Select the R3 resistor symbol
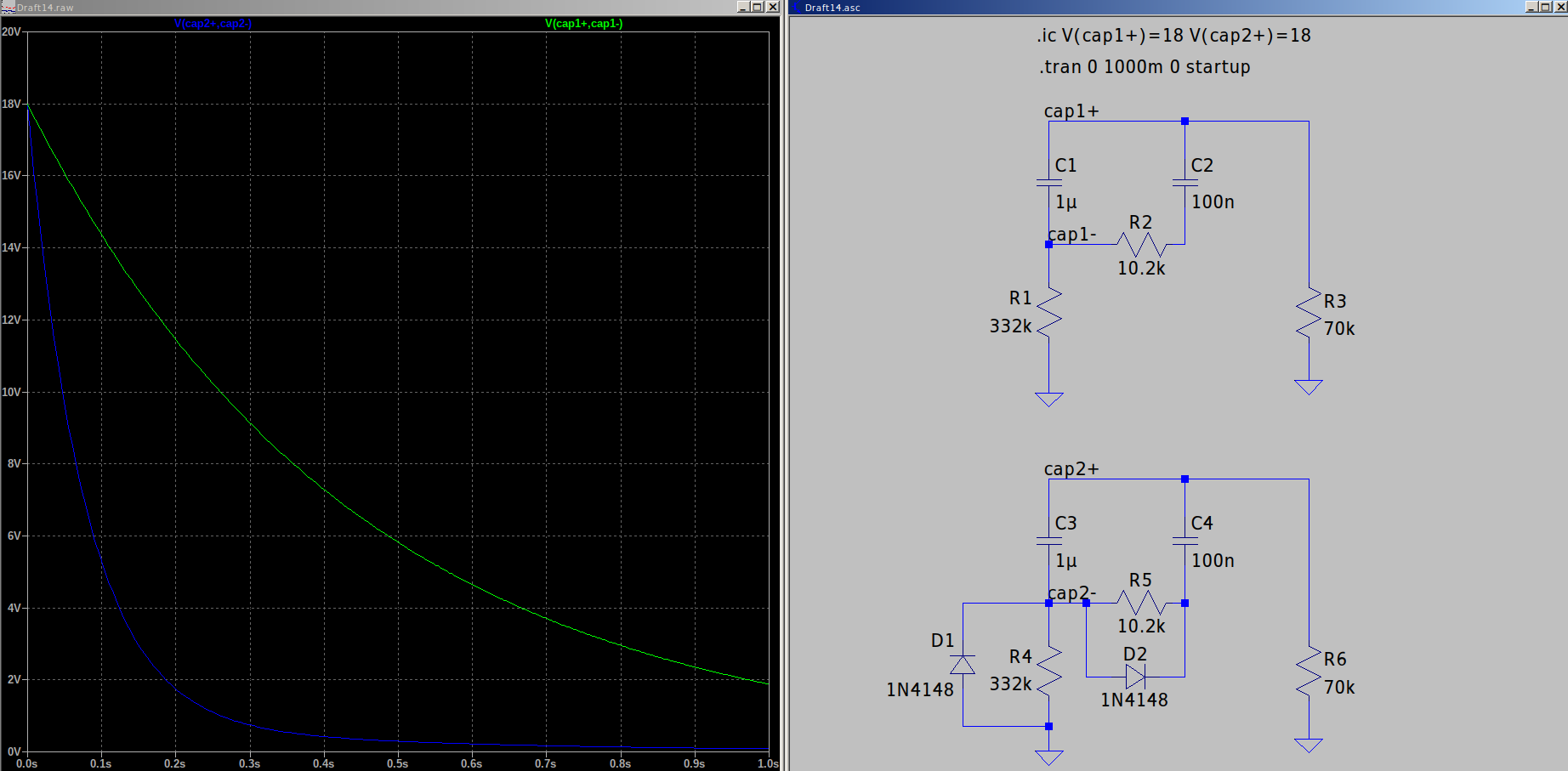Image resolution: width=1568 pixels, height=771 pixels. [1309, 313]
